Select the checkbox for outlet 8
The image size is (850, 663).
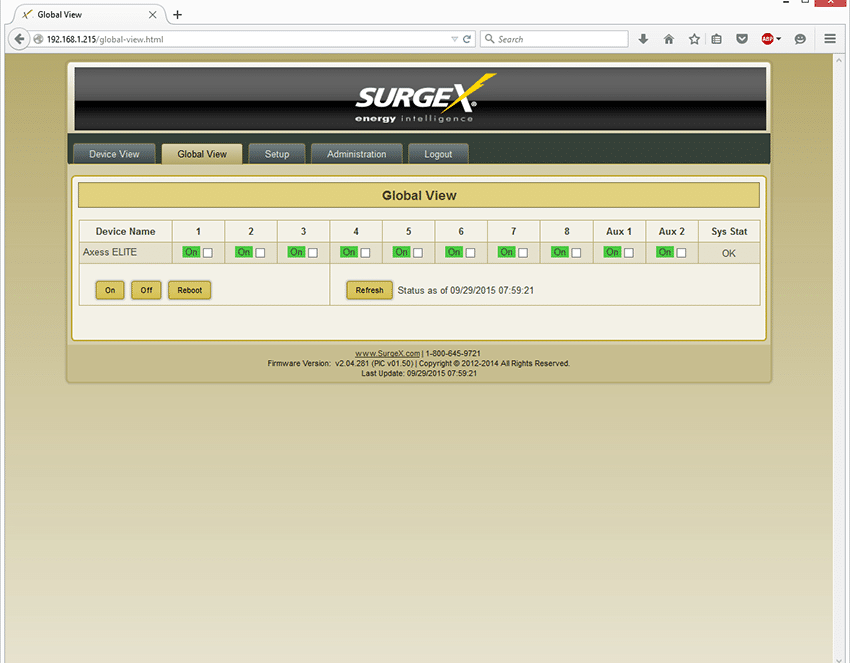pos(576,253)
